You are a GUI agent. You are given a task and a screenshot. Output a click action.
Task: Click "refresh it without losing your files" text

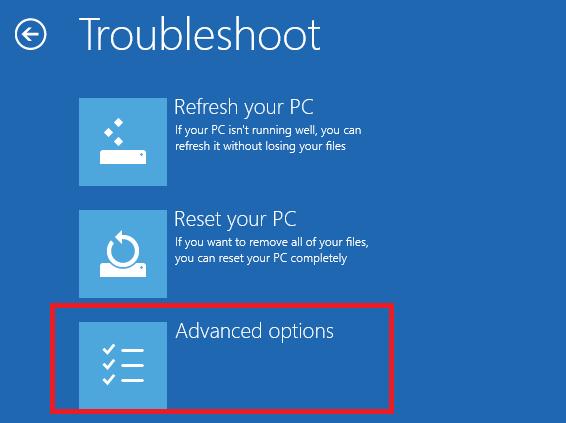point(260,146)
